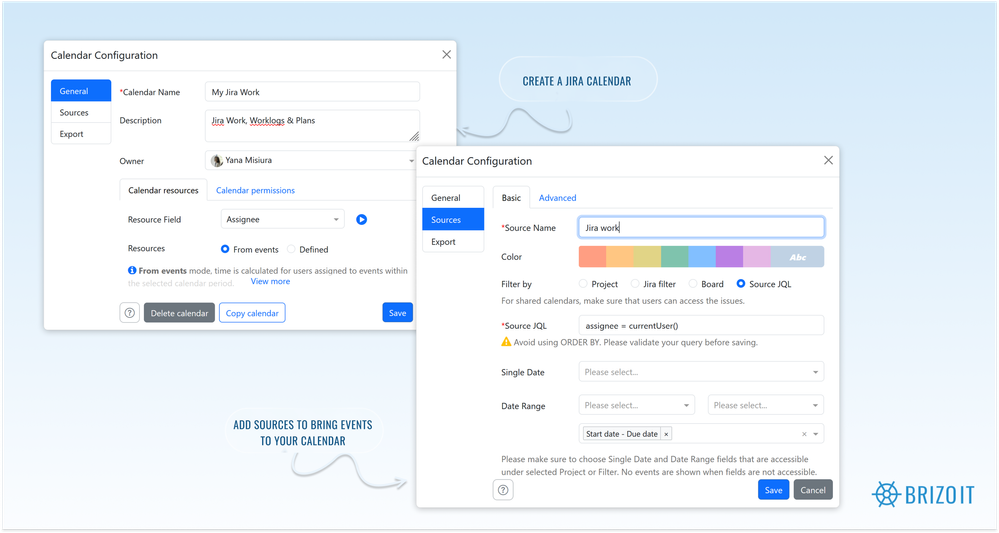Switch to the 'Calendar resources' tab

coord(163,190)
